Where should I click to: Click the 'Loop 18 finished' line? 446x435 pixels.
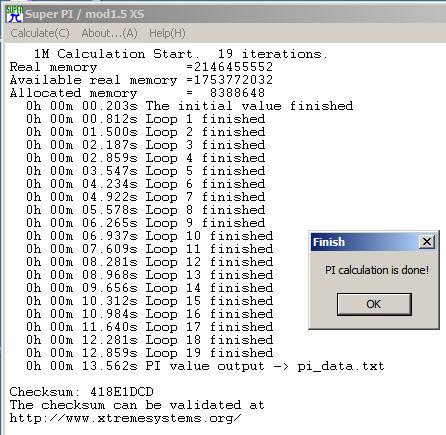point(150,340)
